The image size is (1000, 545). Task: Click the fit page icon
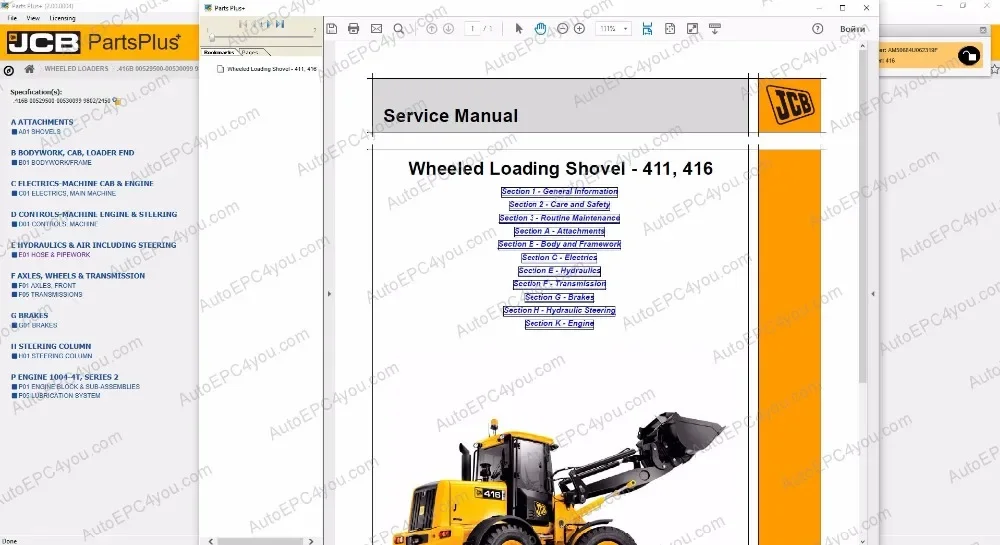click(670, 29)
